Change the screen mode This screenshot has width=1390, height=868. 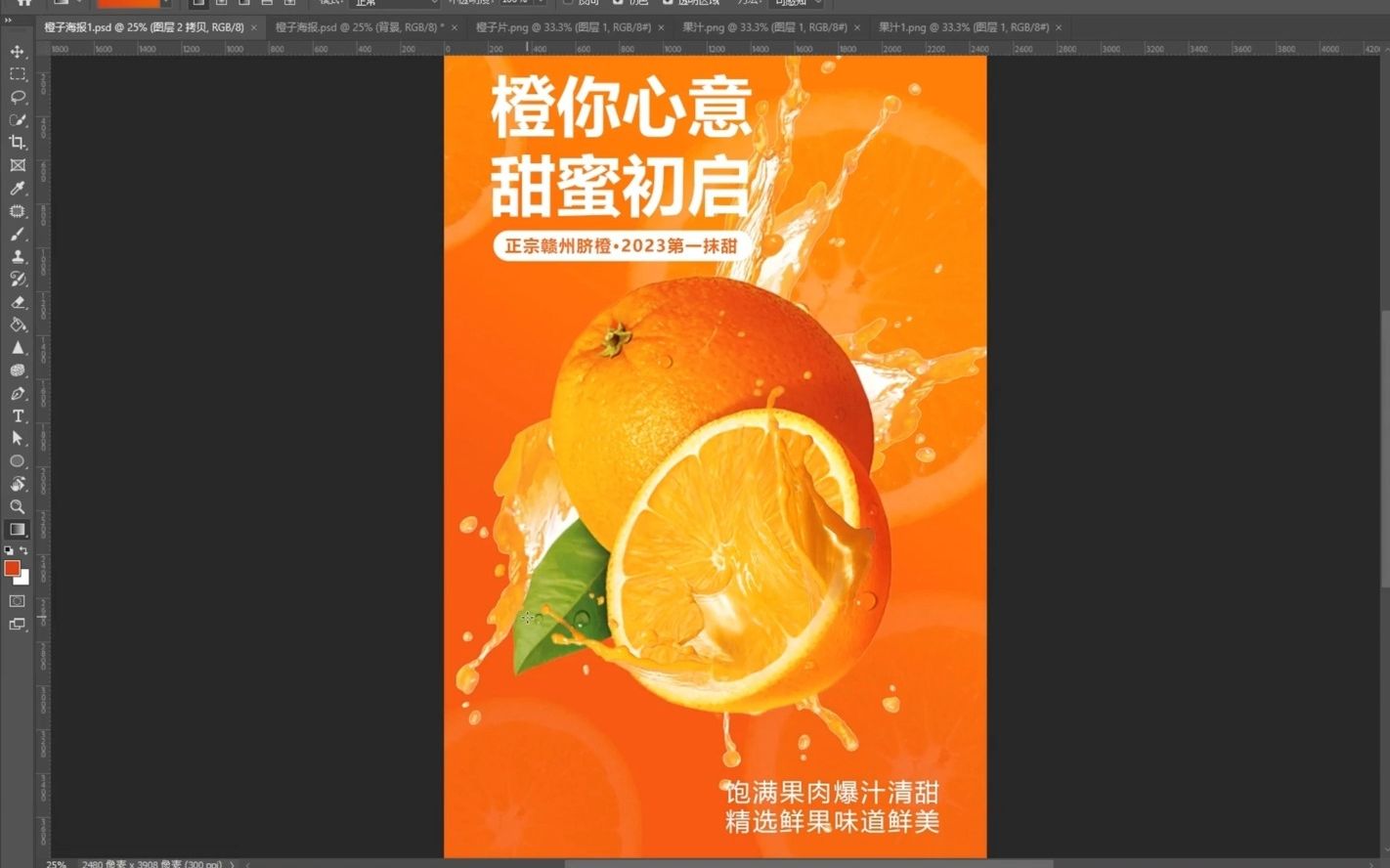tap(18, 625)
